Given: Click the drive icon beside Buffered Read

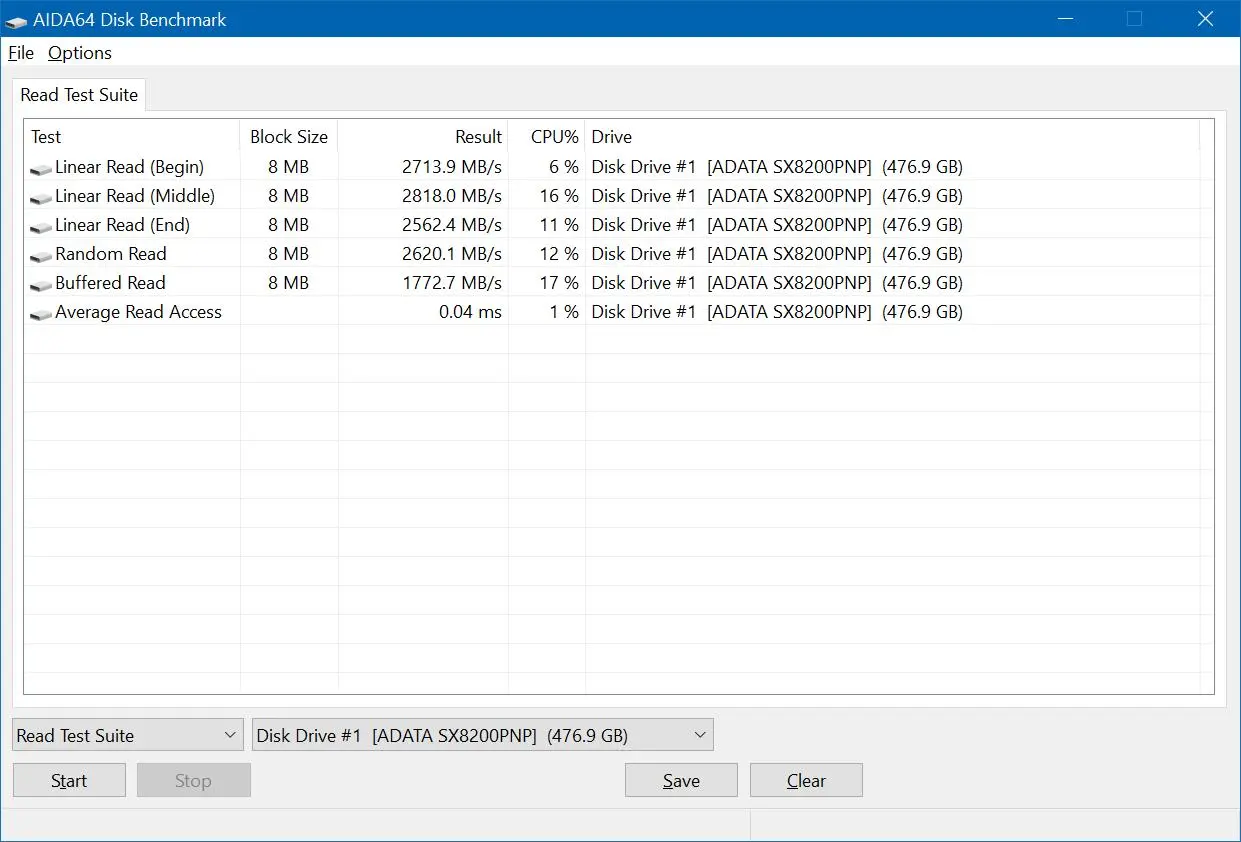Looking at the screenshot, I should pos(41,285).
